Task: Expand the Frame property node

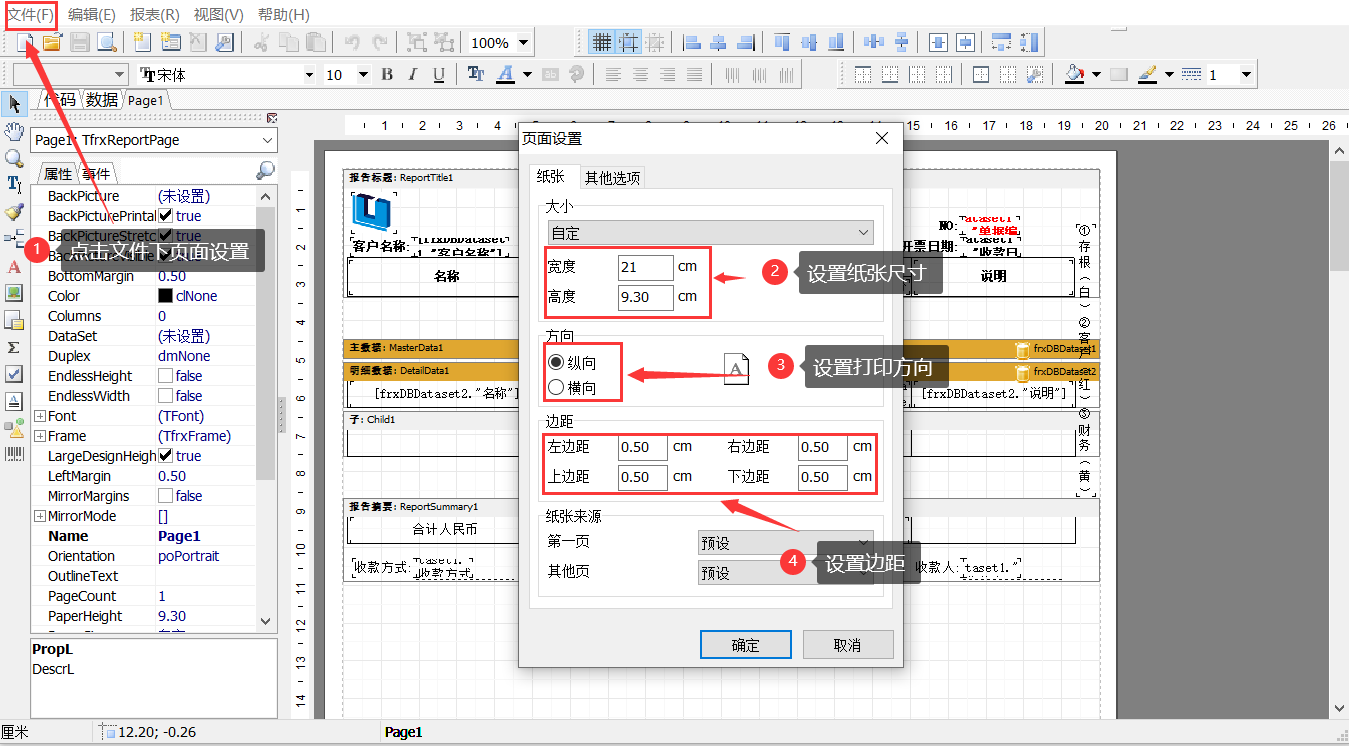Action: click(40, 436)
